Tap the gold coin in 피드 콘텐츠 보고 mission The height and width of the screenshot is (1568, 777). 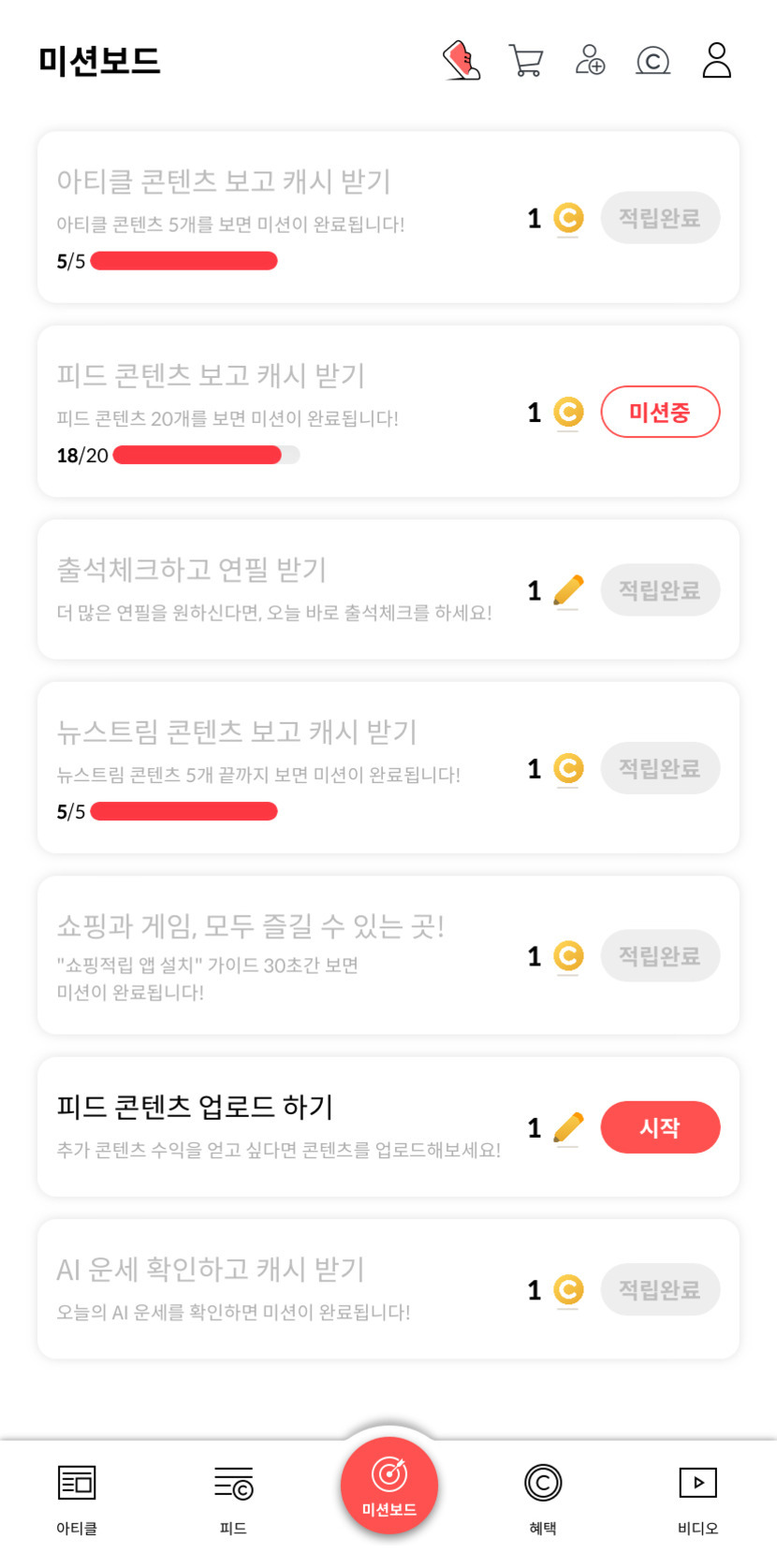point(568,412)
